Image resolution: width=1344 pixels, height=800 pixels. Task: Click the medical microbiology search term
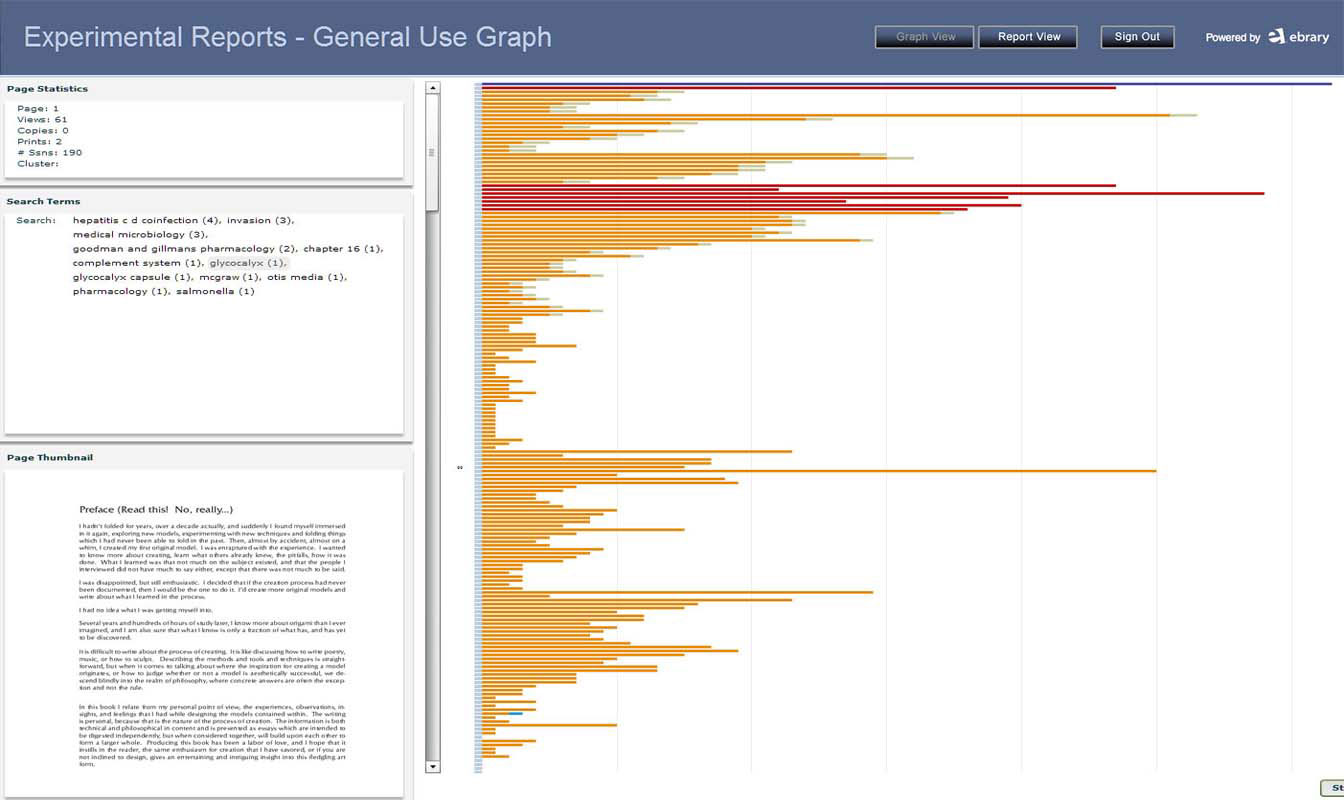click(x=128, y=234)
